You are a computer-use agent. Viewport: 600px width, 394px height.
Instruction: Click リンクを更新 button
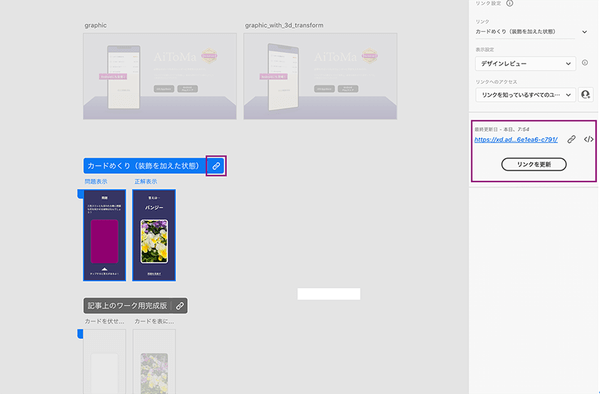point(534,164)
